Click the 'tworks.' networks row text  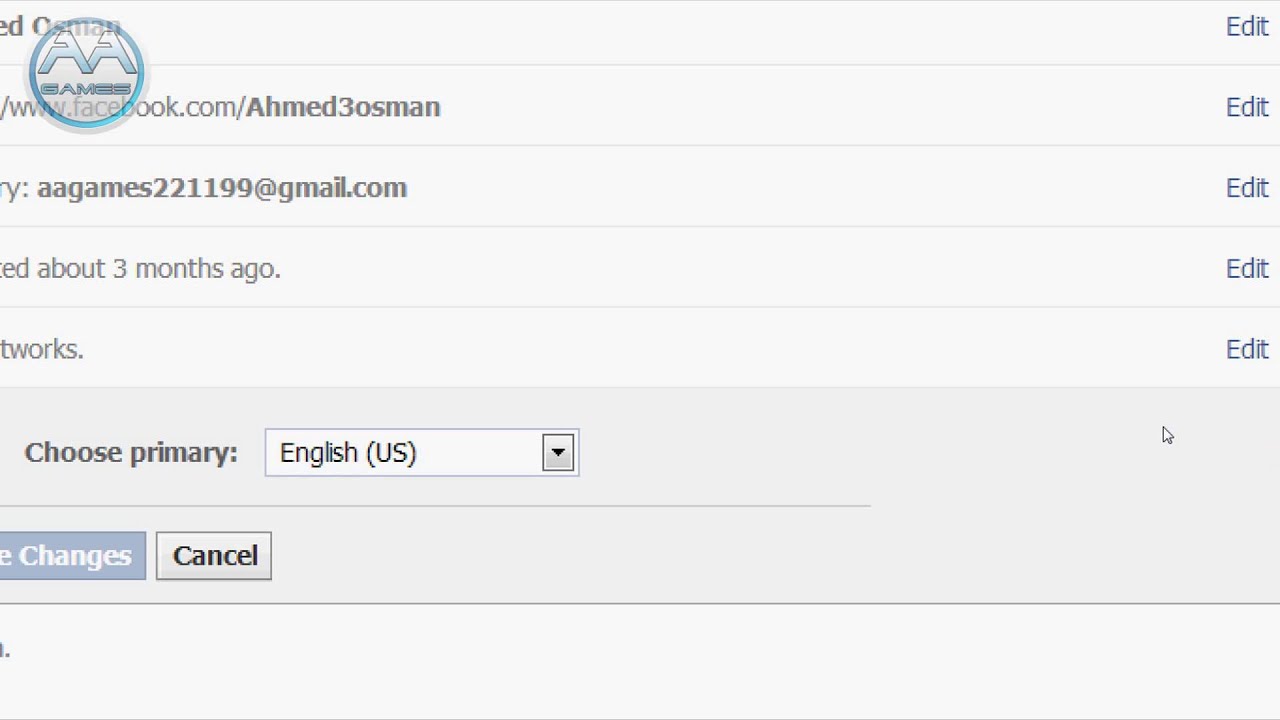42,349
